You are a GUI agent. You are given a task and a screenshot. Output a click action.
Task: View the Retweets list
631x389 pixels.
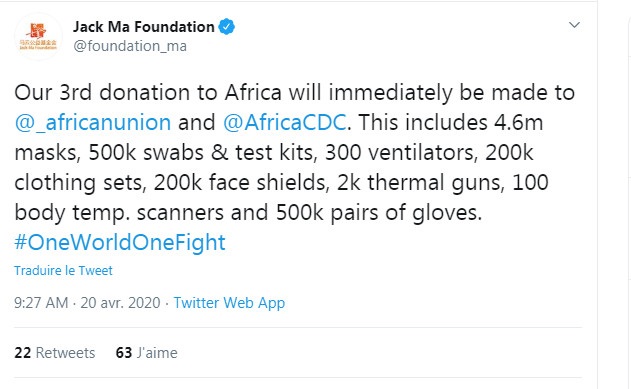[55, 353]
